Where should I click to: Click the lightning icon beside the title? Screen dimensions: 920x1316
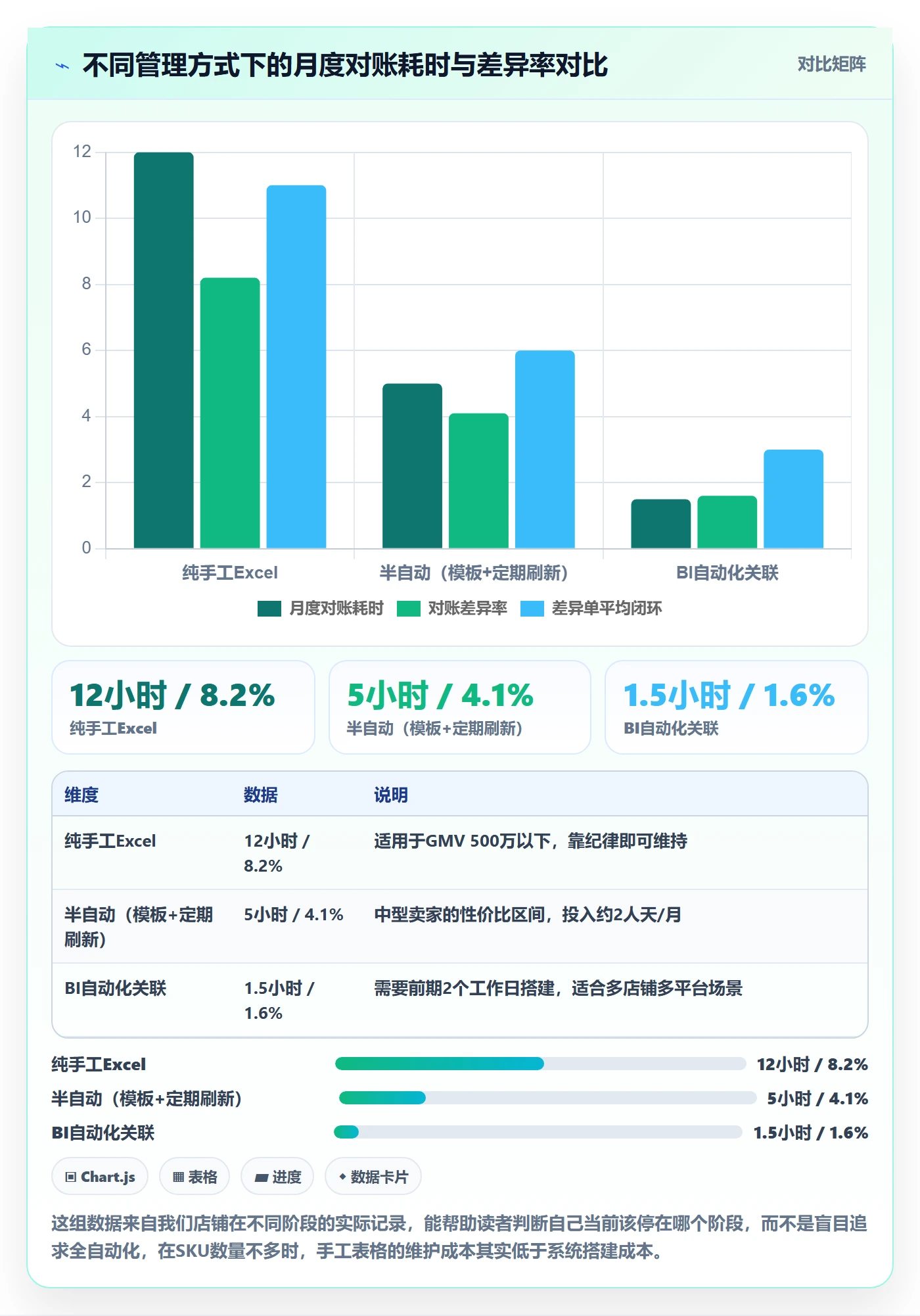62,66
